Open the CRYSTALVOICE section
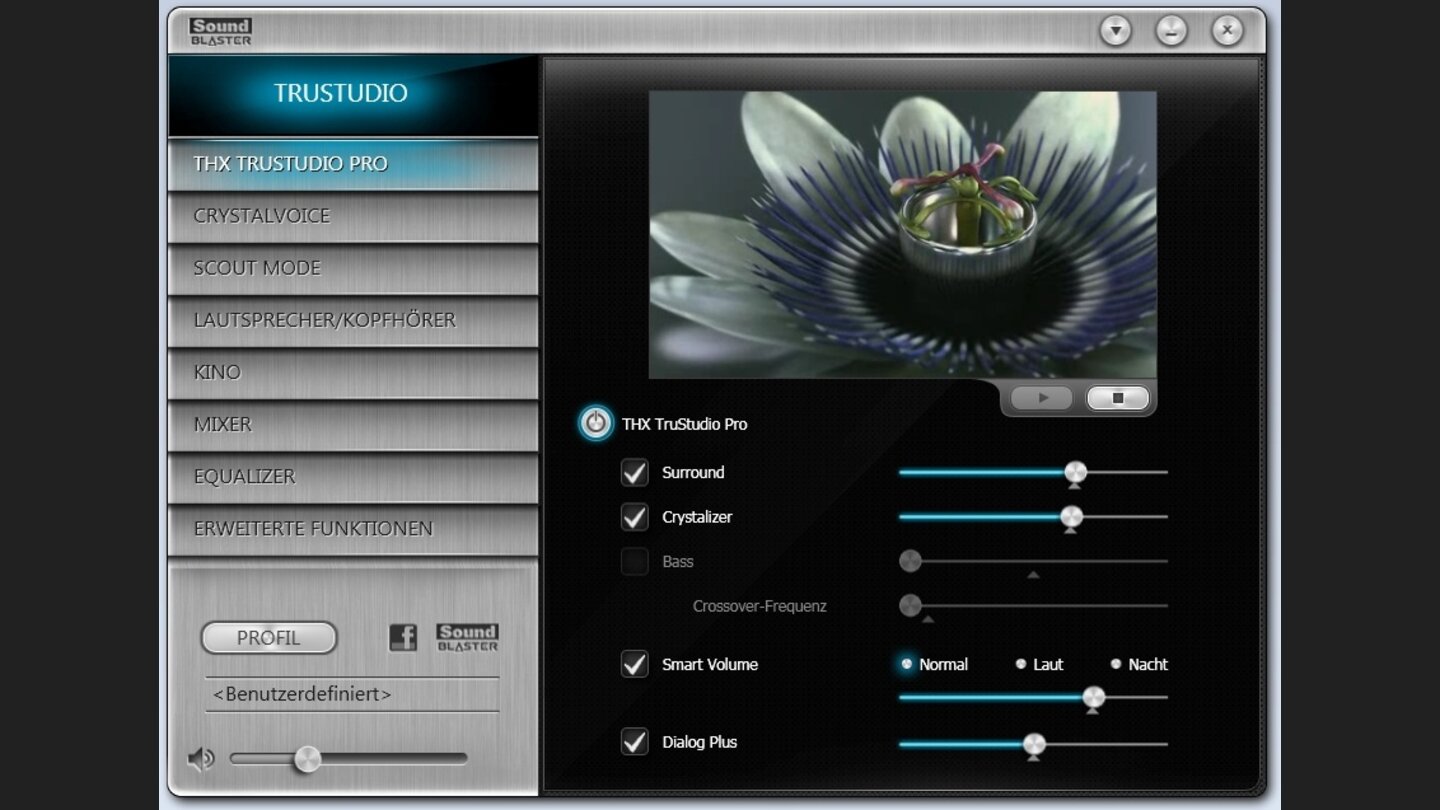Viewport: 1440px width, 810px height. [x=353, y=216]
